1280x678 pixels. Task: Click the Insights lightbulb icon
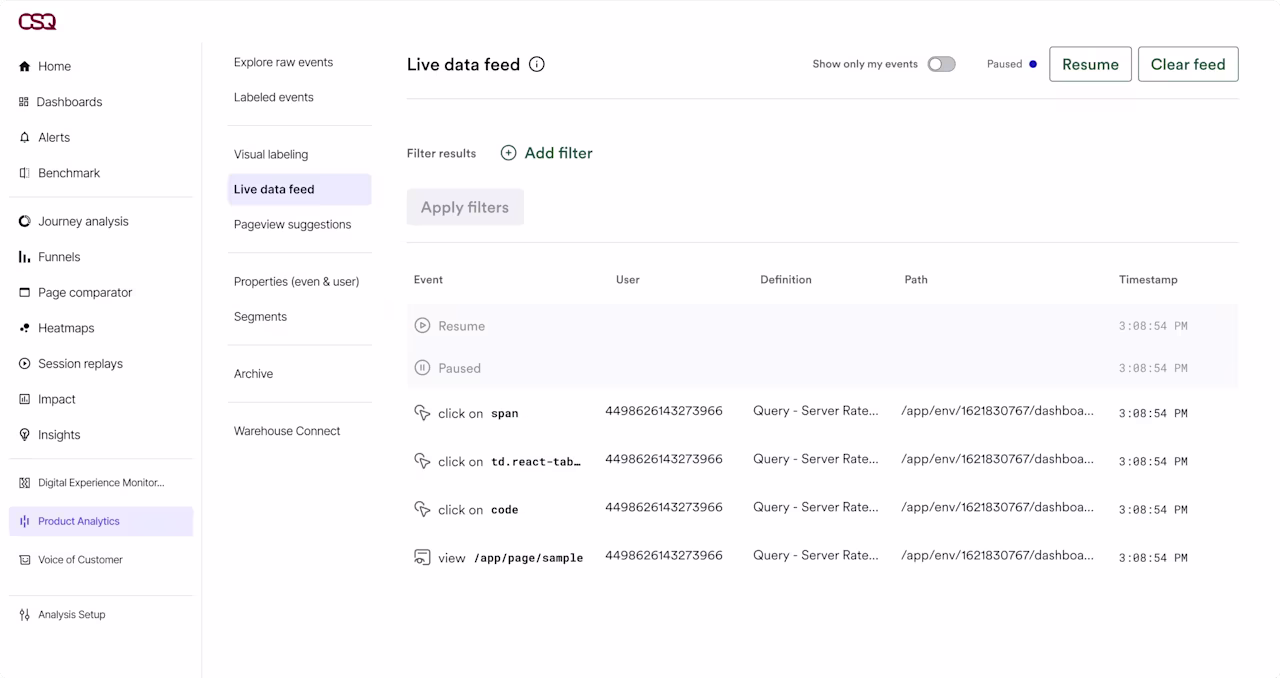[x=25, y=435]
